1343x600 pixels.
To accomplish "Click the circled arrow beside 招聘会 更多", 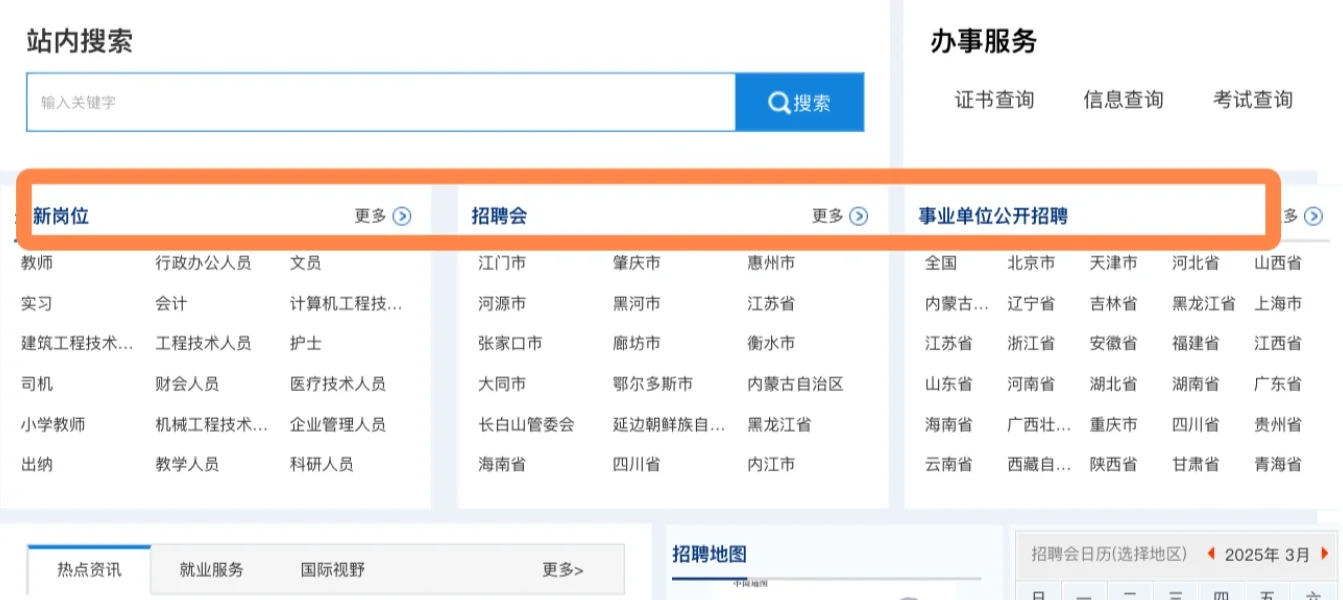I will click(858, 215).
